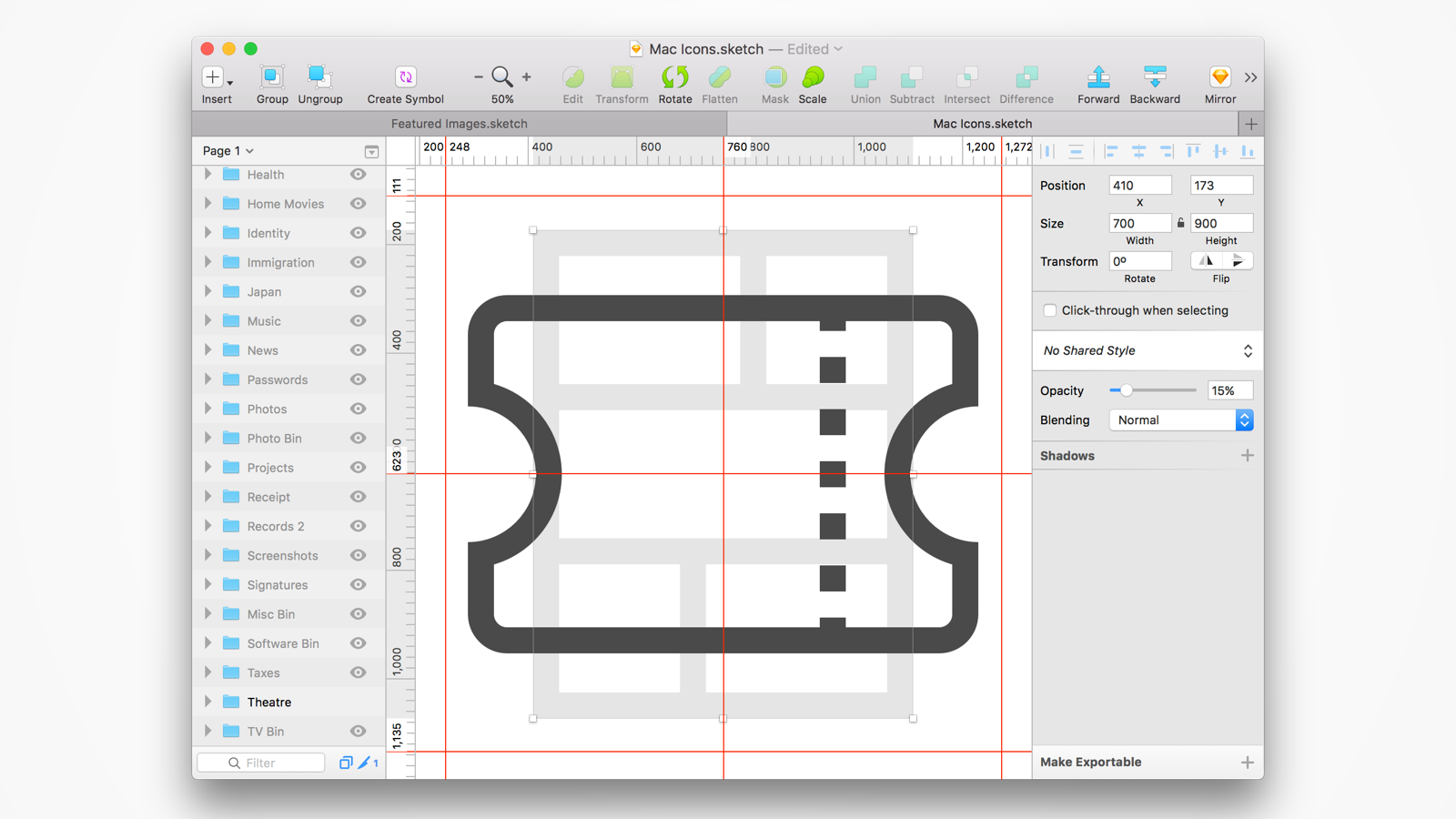Click the Ungroup toolbar icon
This screenshot has height=819, width=1456.
(x=319, y=78)
